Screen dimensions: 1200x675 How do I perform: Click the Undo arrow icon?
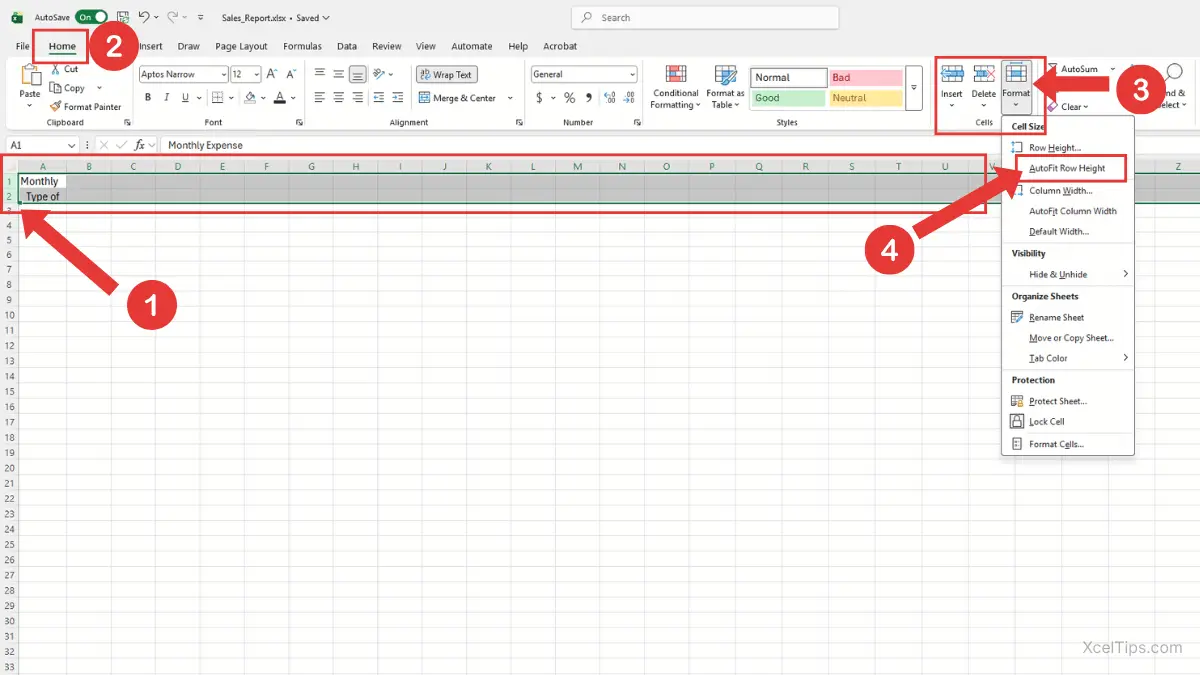pos(144,17)
